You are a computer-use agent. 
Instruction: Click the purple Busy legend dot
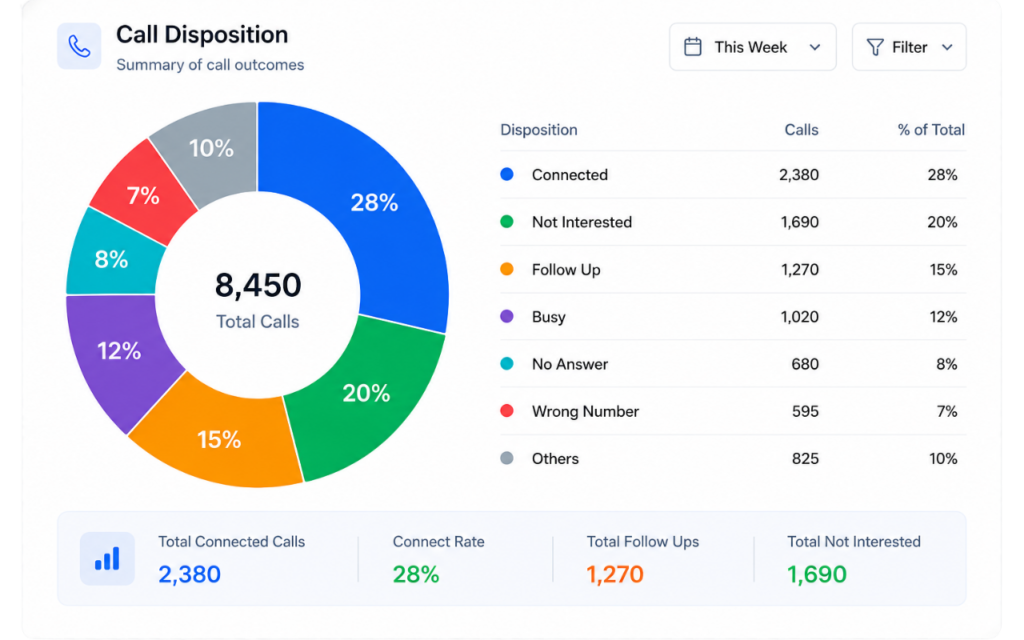tap(507, 317)
